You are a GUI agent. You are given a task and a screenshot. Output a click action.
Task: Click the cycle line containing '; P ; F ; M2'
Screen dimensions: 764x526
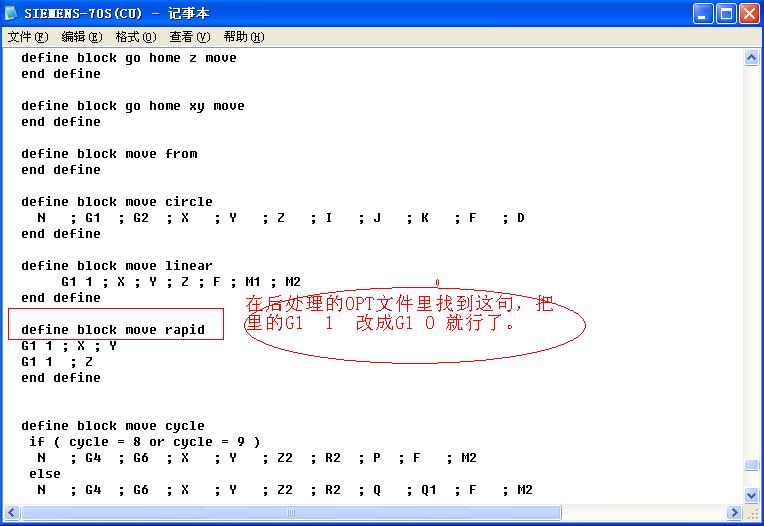click(x=257, y=458)
